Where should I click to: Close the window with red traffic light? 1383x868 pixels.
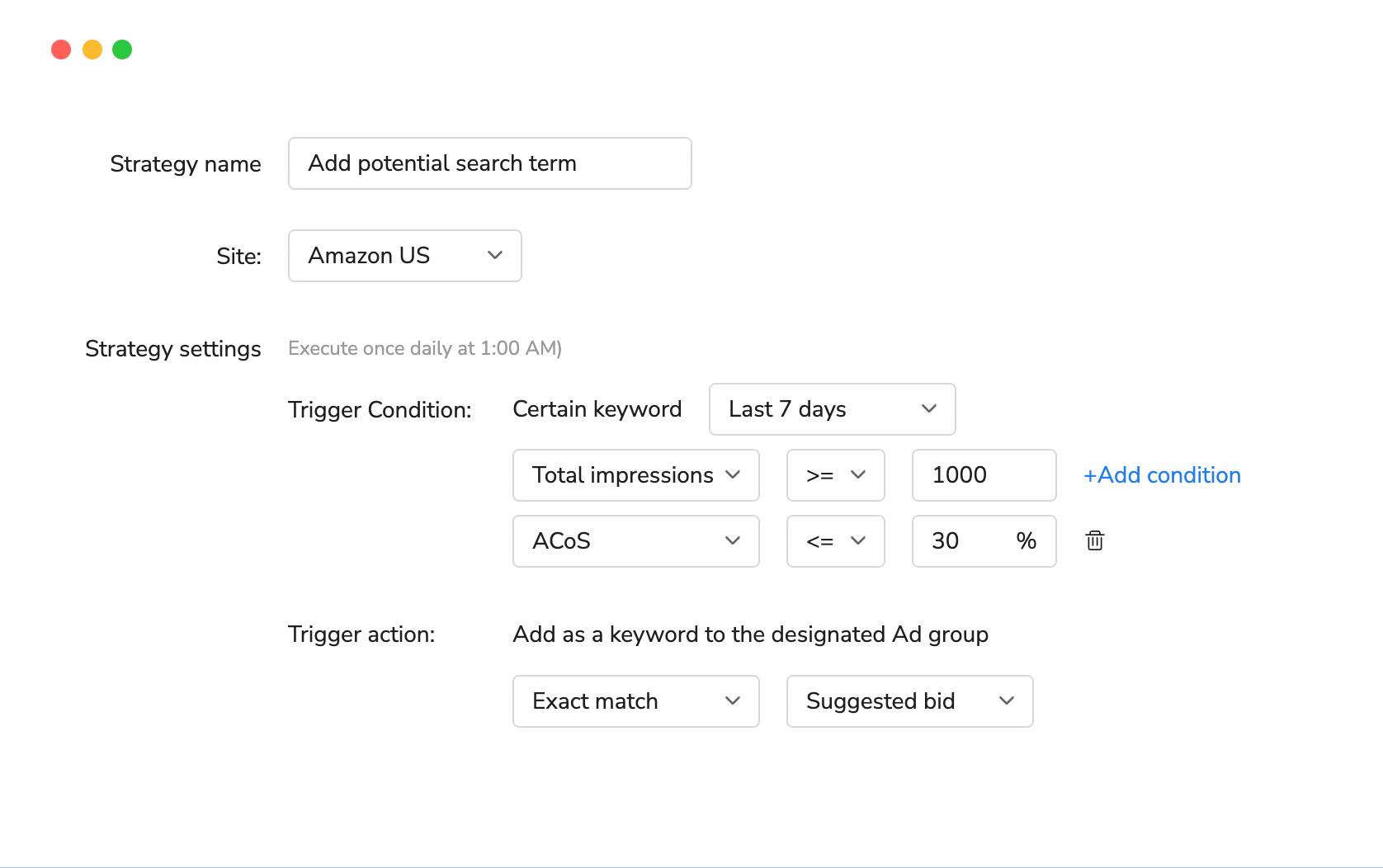[61, 50]
